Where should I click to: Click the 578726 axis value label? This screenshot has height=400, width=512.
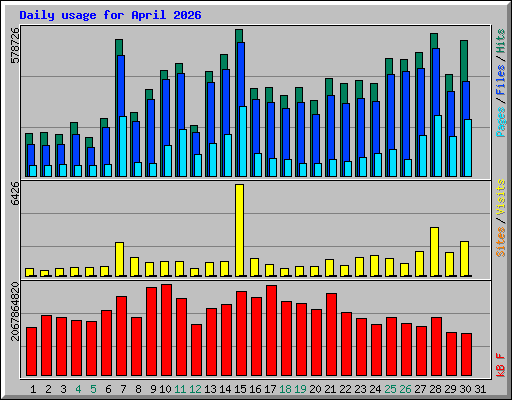(15, 45)
